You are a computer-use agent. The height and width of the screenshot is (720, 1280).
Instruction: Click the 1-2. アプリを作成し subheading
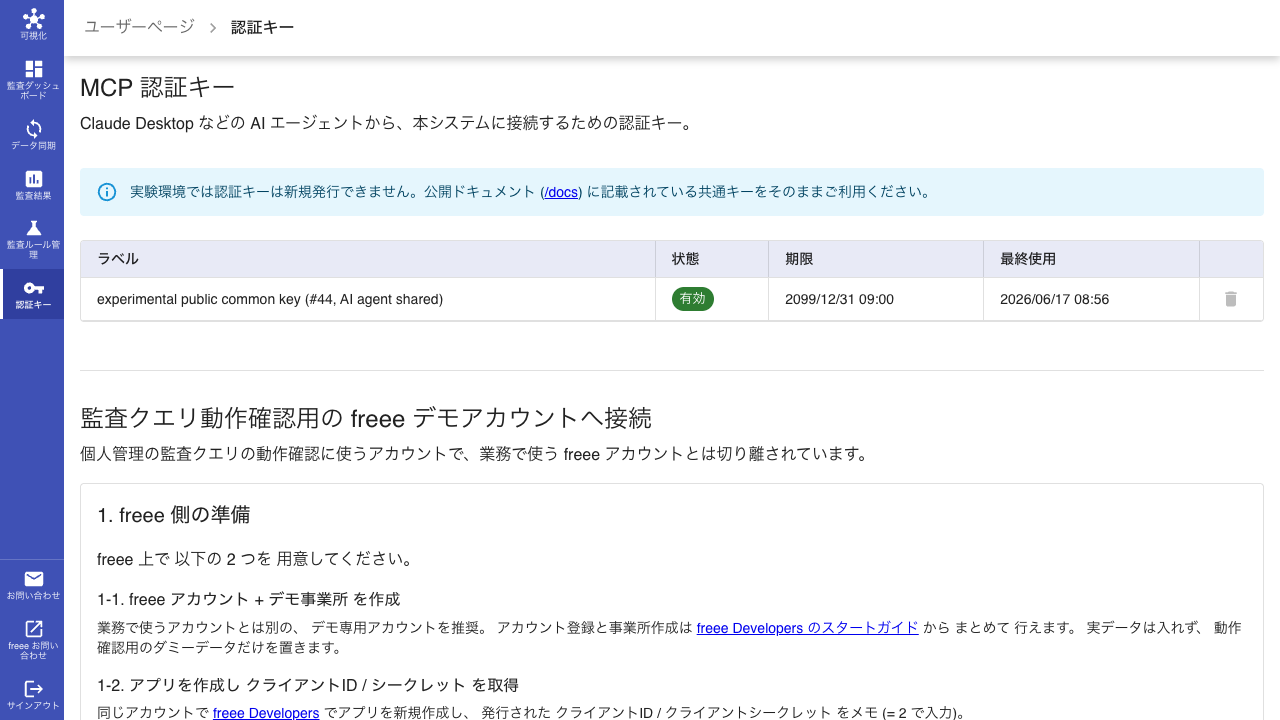point(308,685)
